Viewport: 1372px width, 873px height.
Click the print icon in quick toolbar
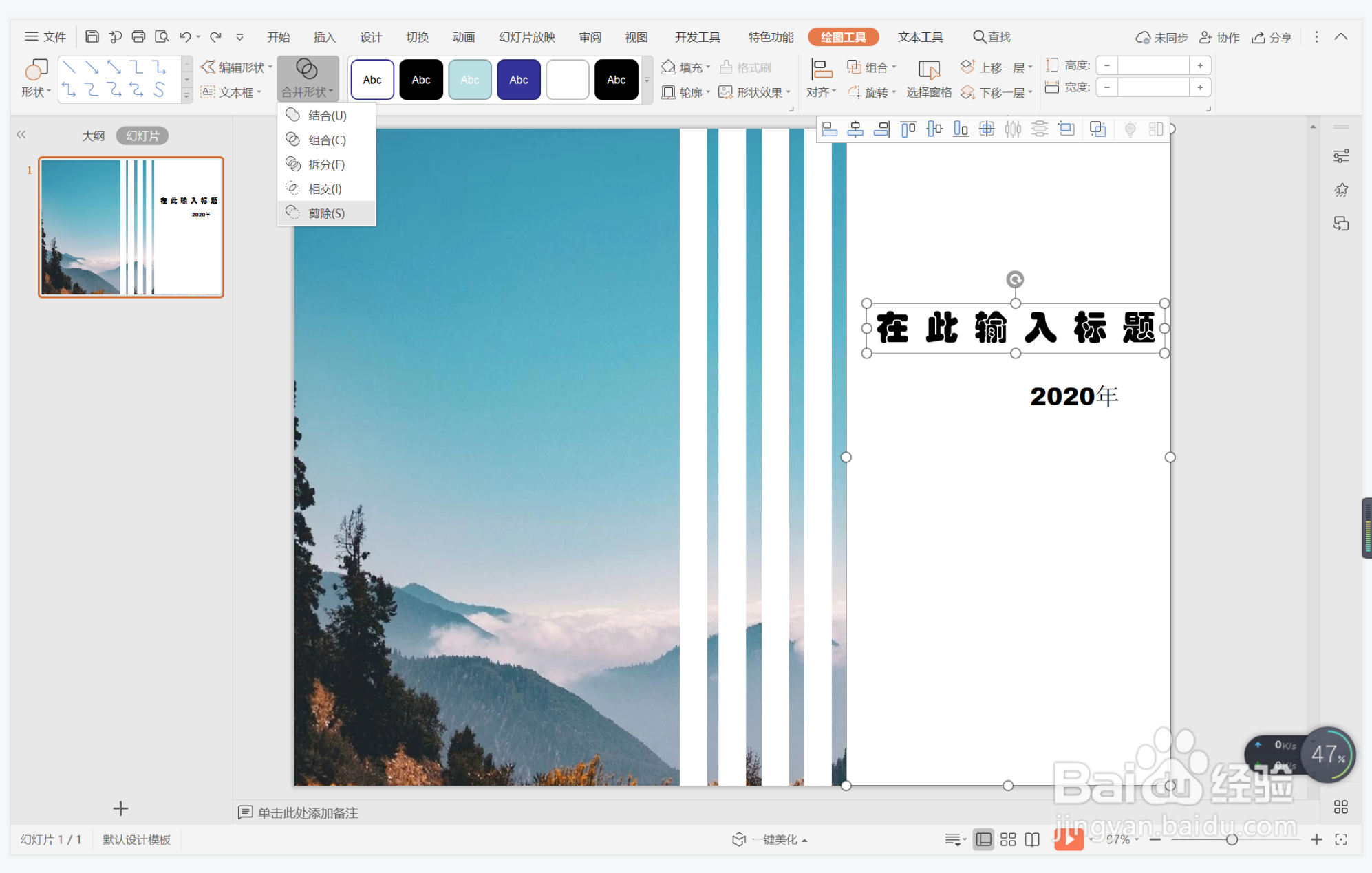[138, 36]
